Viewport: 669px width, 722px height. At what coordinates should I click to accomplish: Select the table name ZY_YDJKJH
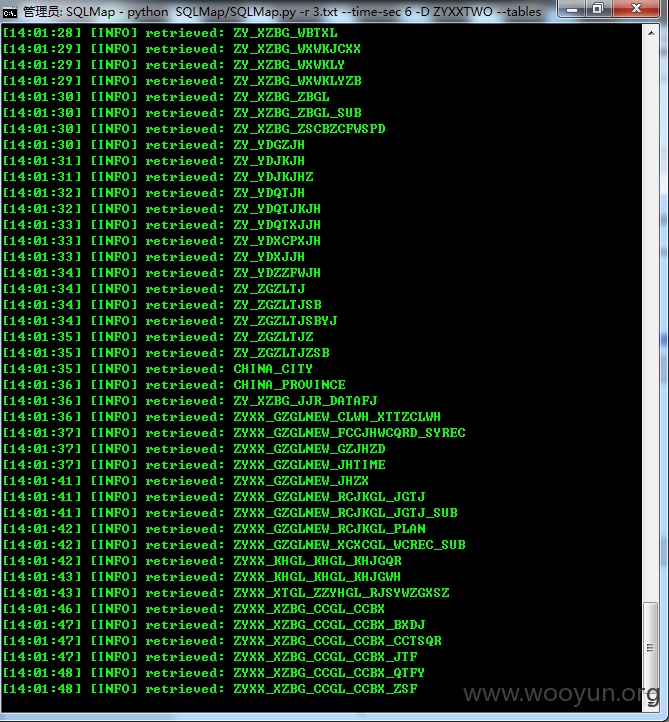(x=269, y=161)
